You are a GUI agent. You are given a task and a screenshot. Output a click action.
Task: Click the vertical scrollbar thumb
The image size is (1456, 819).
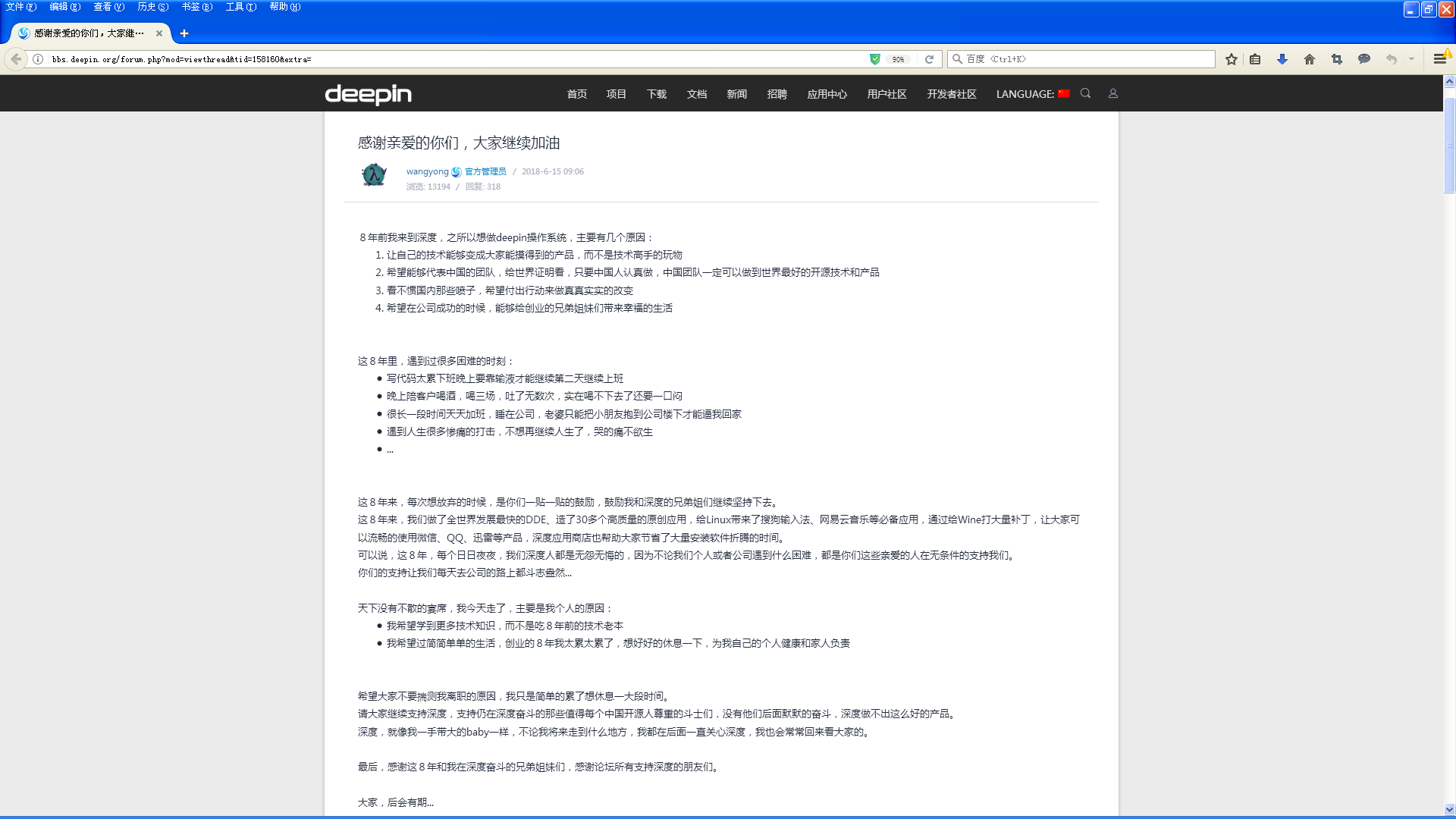(1449, 144)
